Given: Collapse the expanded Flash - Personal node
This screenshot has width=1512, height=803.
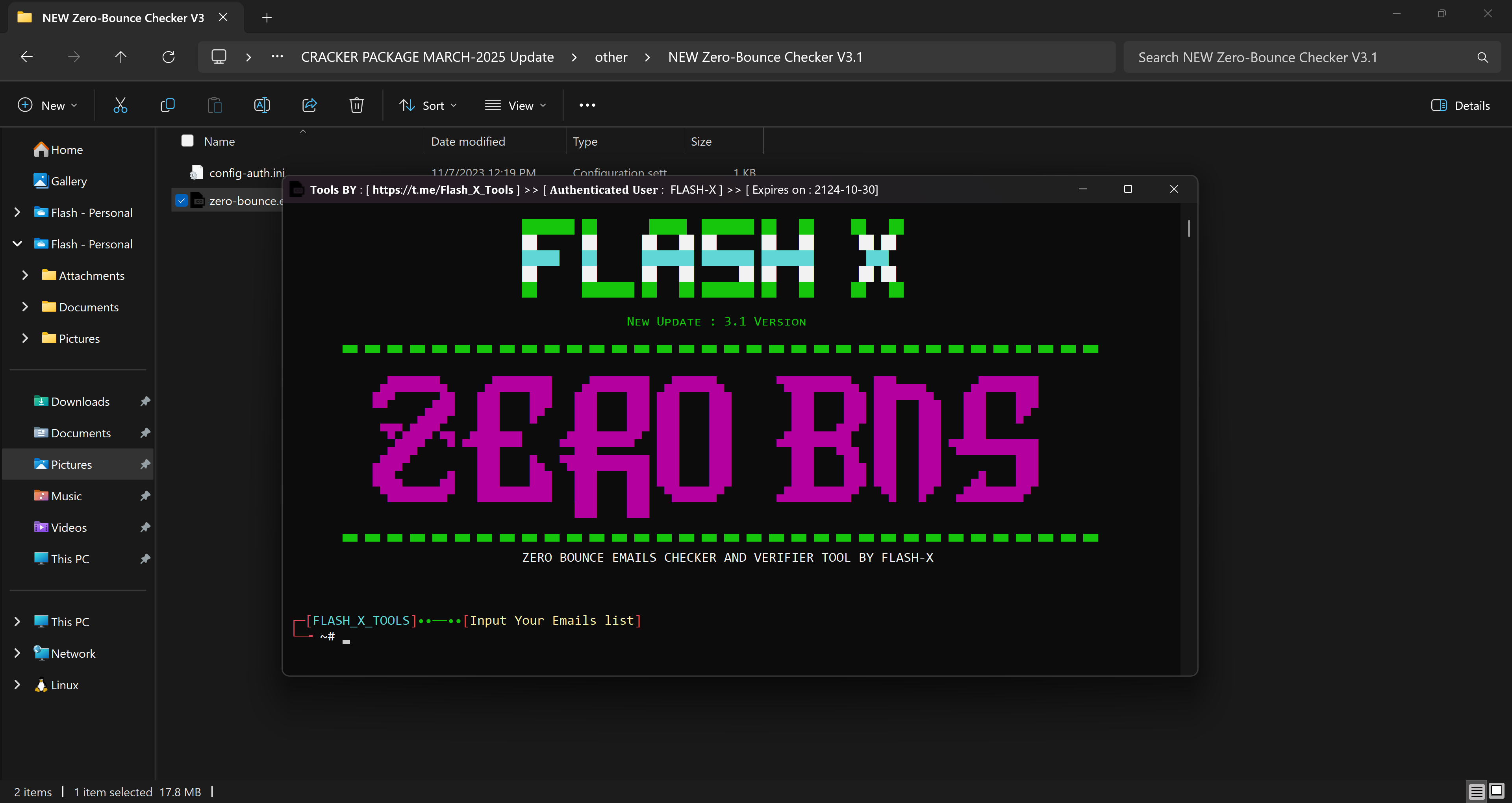Looking at the screenshot, I should pyautogui.click(x=17, y=244).
